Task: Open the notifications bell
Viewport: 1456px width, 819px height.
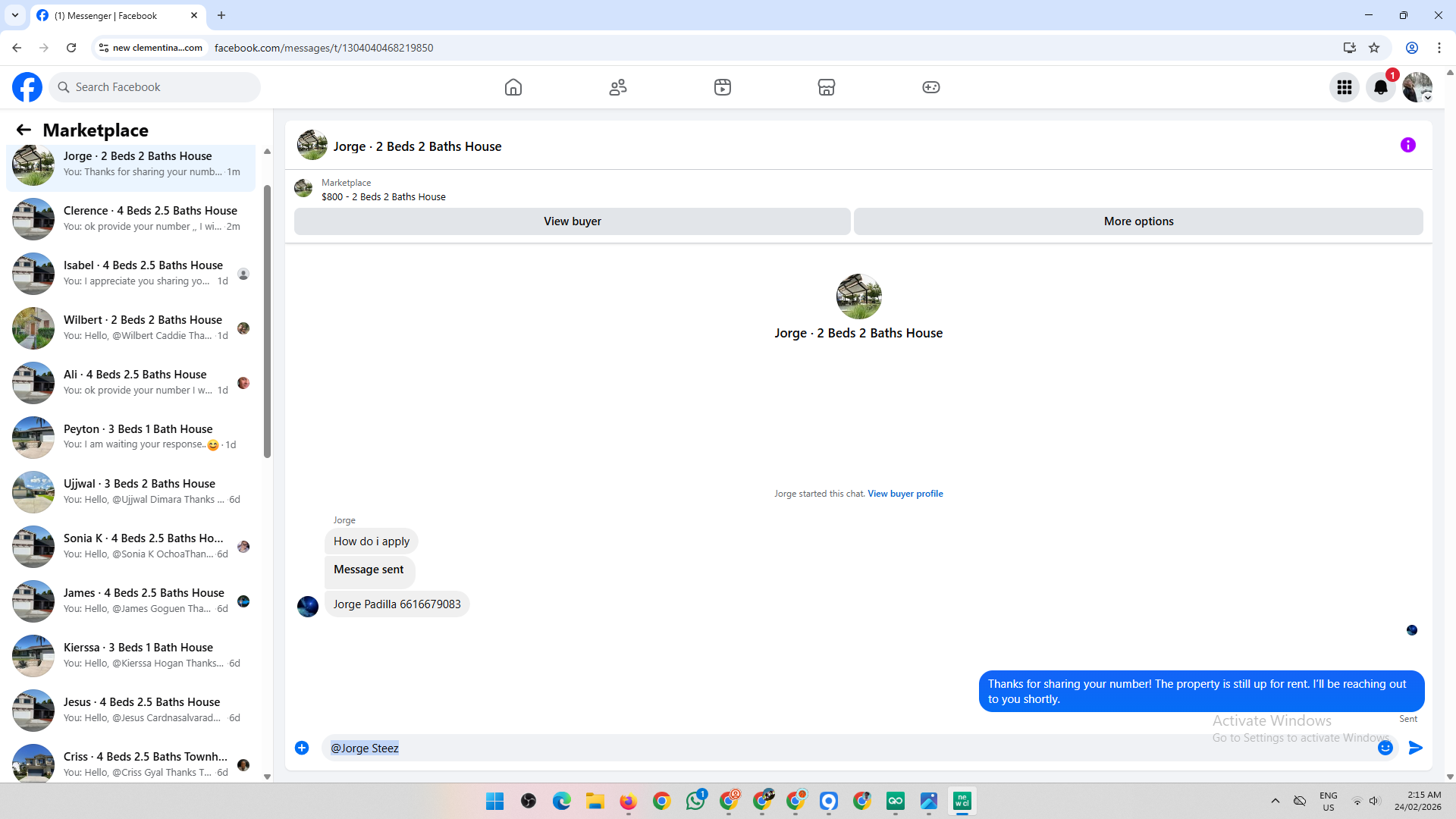Action: 1381,87
